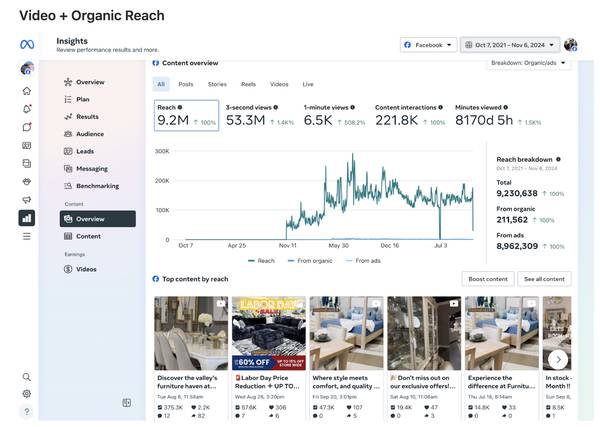This screenshot has height=427, width=600.
Task: Click info icon beside 3-second views
Action: click(276, 108)
